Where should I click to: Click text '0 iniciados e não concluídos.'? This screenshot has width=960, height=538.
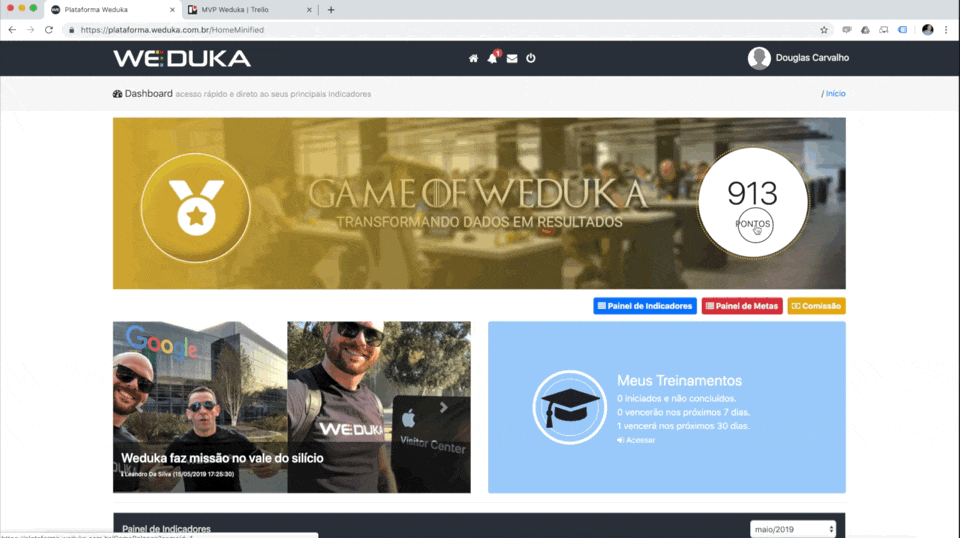677,398
